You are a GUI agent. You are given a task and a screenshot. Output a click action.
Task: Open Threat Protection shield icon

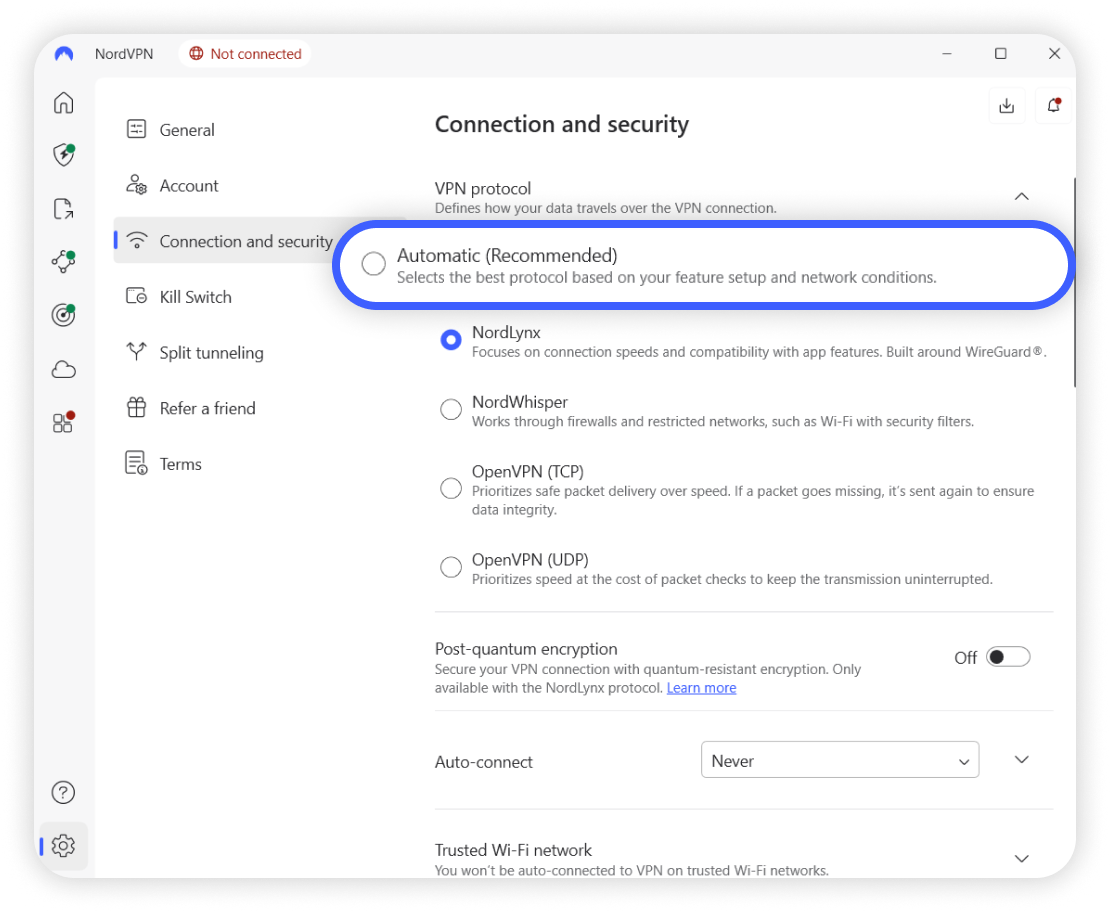[x=63, y=155]
